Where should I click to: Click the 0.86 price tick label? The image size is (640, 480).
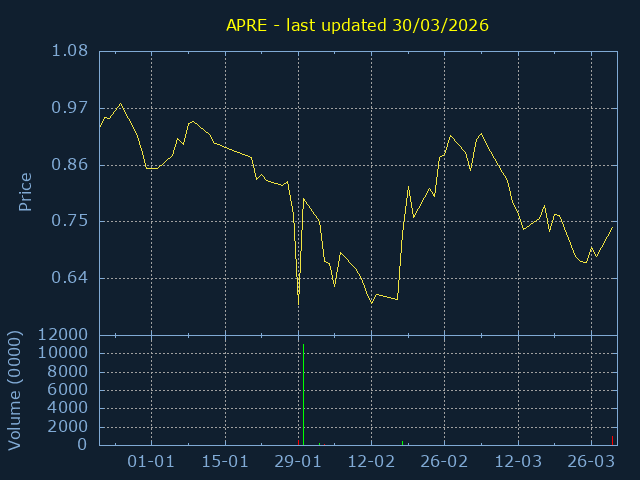pos(69,164)
